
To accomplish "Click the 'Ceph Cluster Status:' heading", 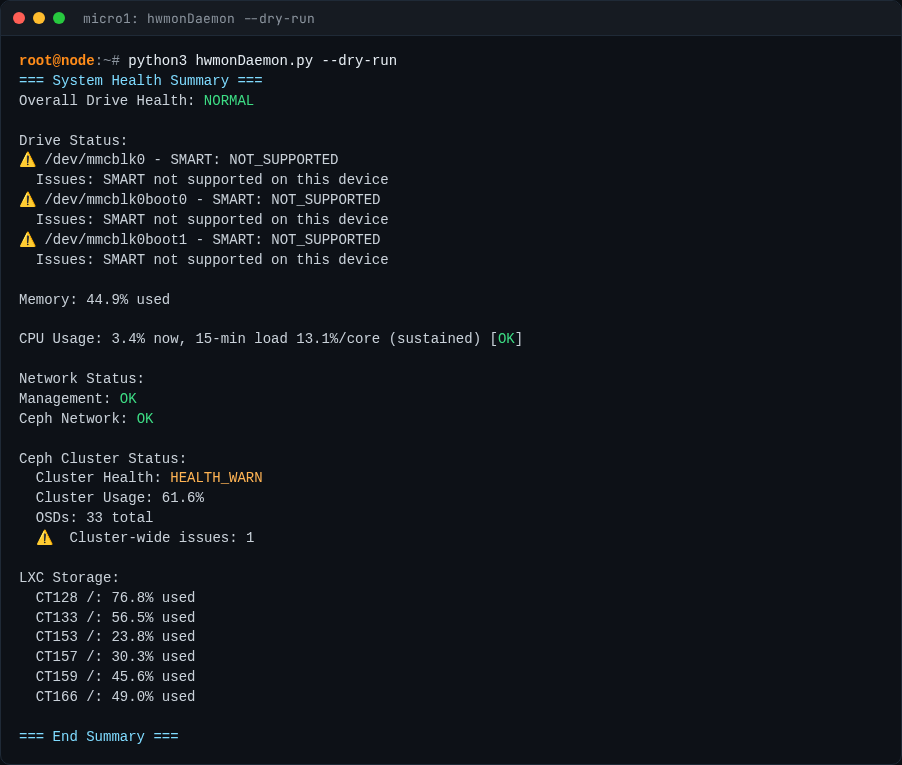I will click(102, 458).
